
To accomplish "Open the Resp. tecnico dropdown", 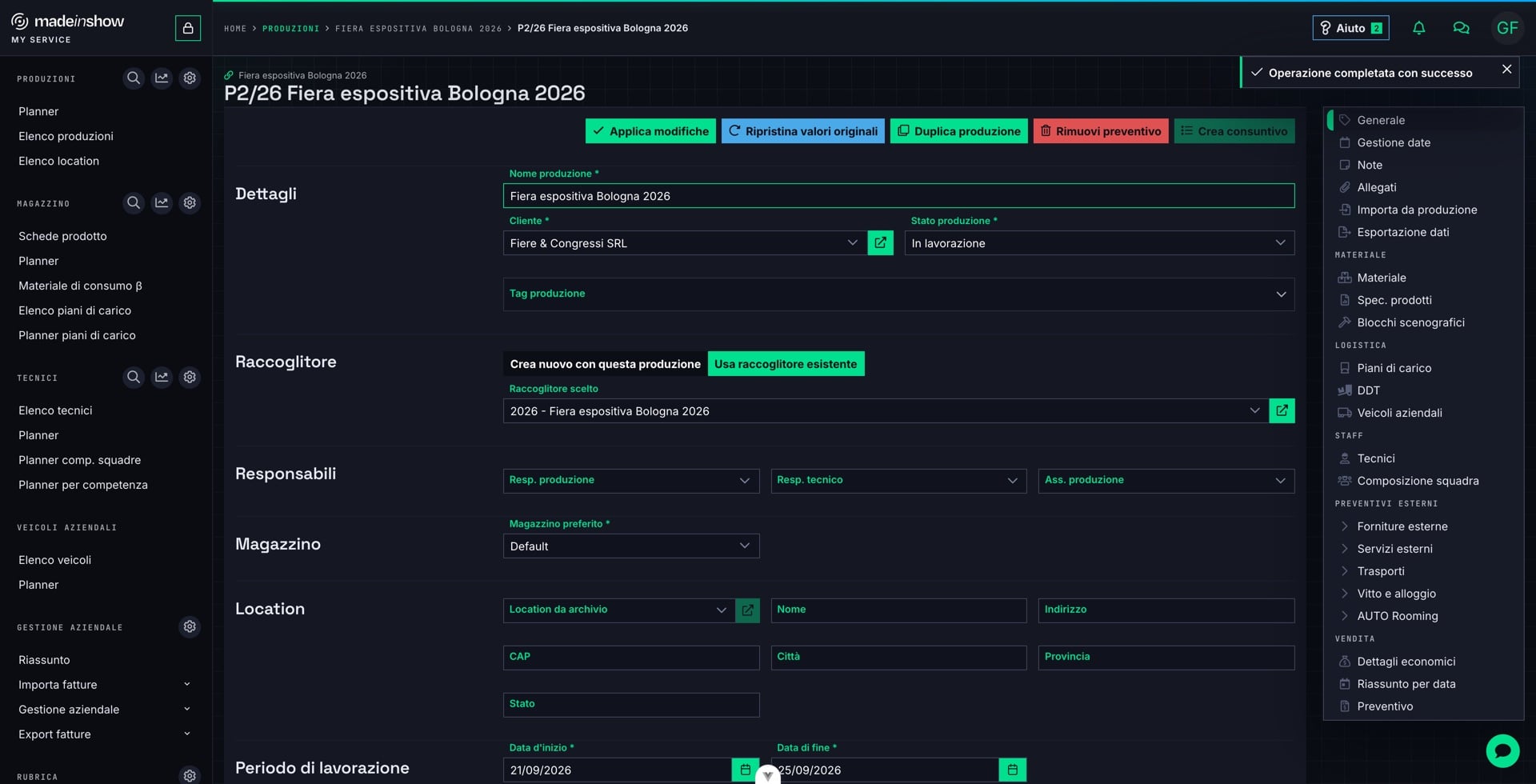I will (x=898, y=481).
